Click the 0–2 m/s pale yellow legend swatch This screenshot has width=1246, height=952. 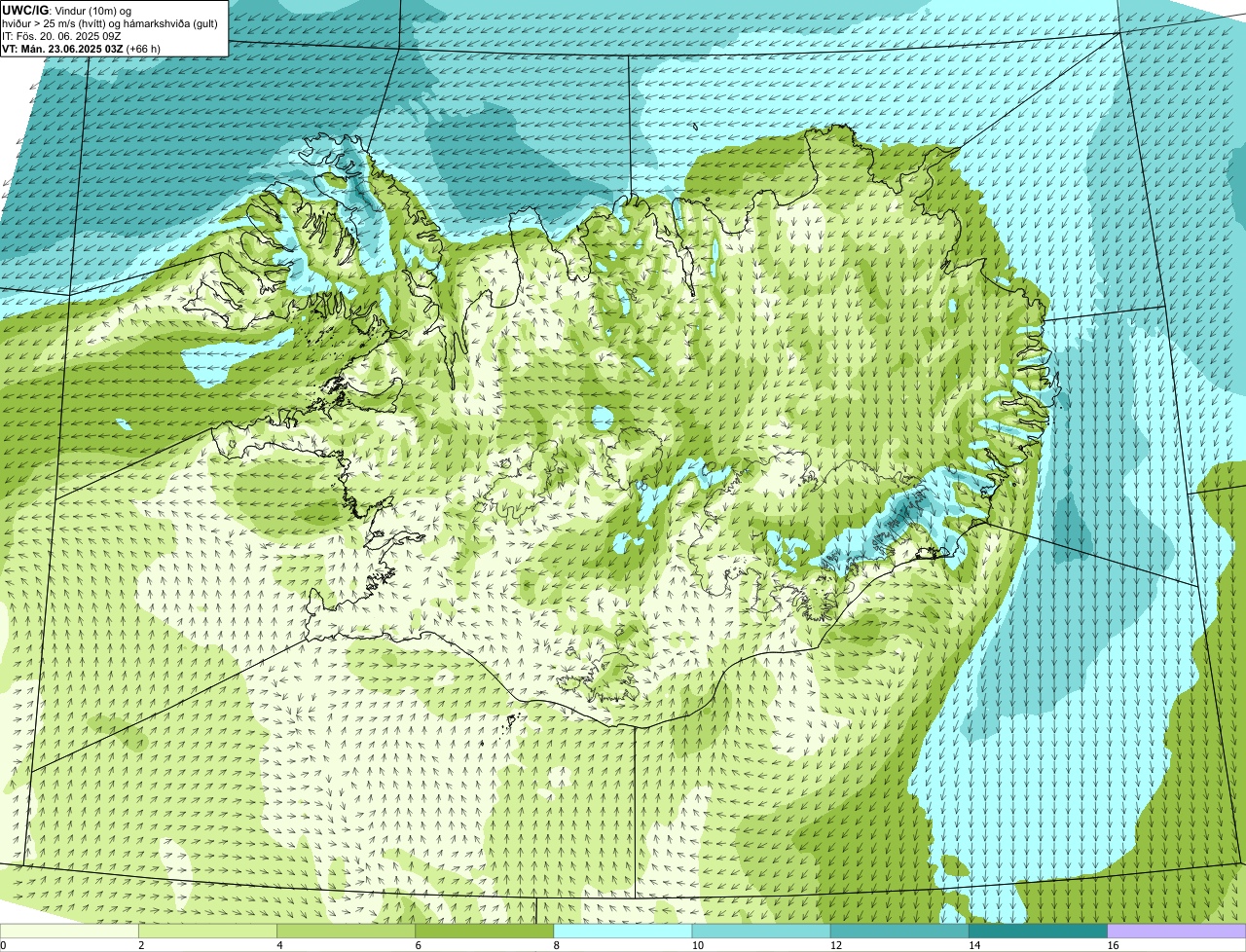(69, 931)
